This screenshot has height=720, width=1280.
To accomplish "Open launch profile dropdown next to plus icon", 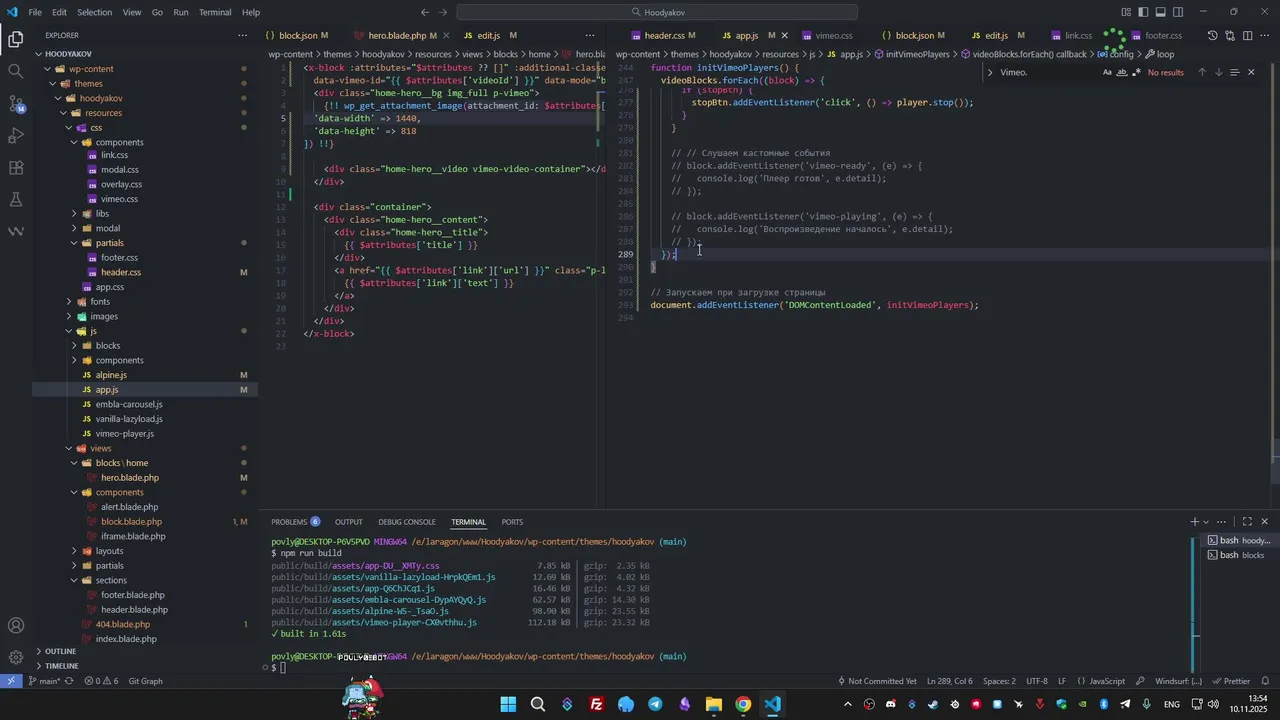I will (1206, 521).
